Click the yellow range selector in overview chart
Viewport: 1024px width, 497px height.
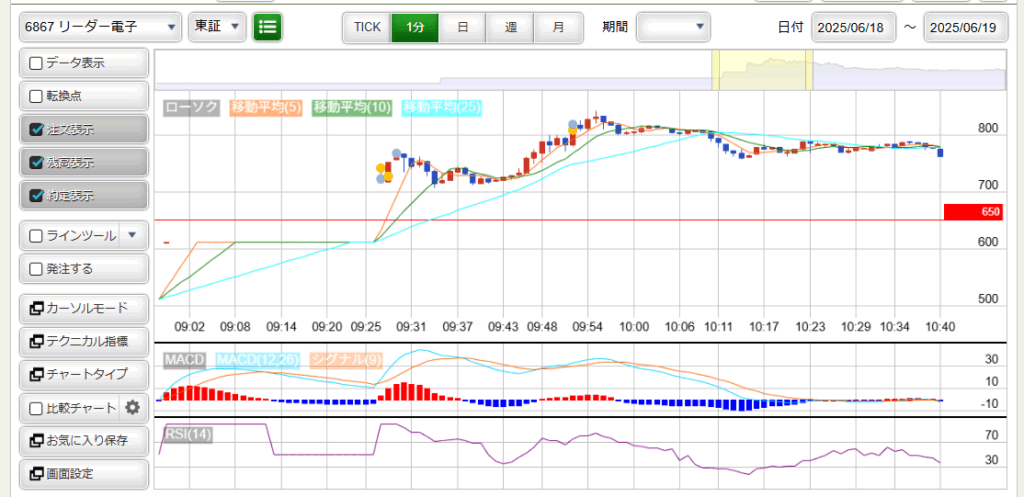tap(762, 69)
